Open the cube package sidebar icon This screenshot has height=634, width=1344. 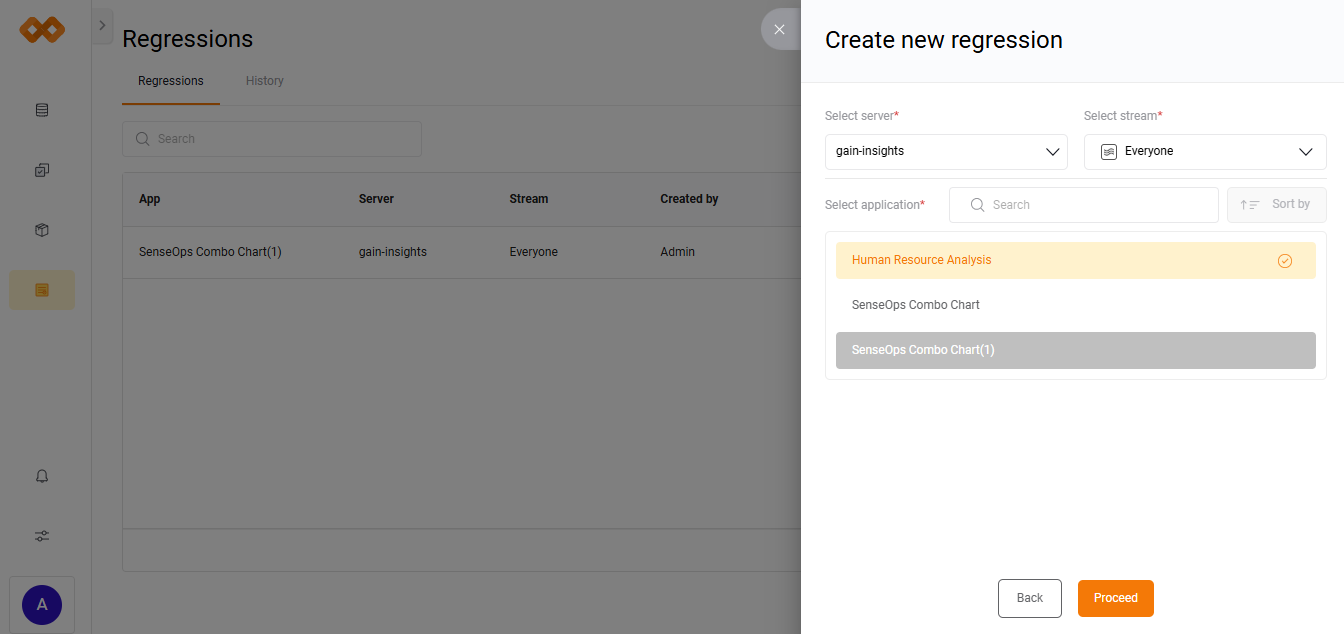pyautogui.click(x=42, y=230)
